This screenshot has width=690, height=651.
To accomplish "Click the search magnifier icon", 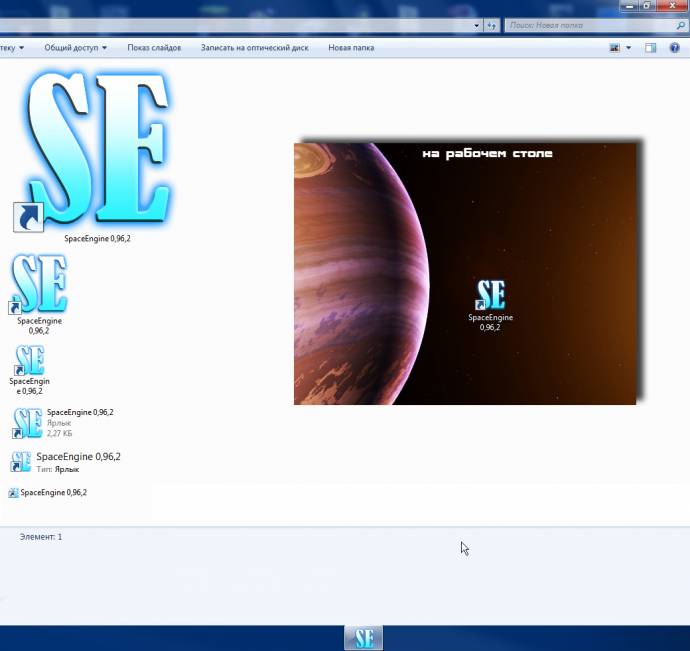I will point(680,26).
